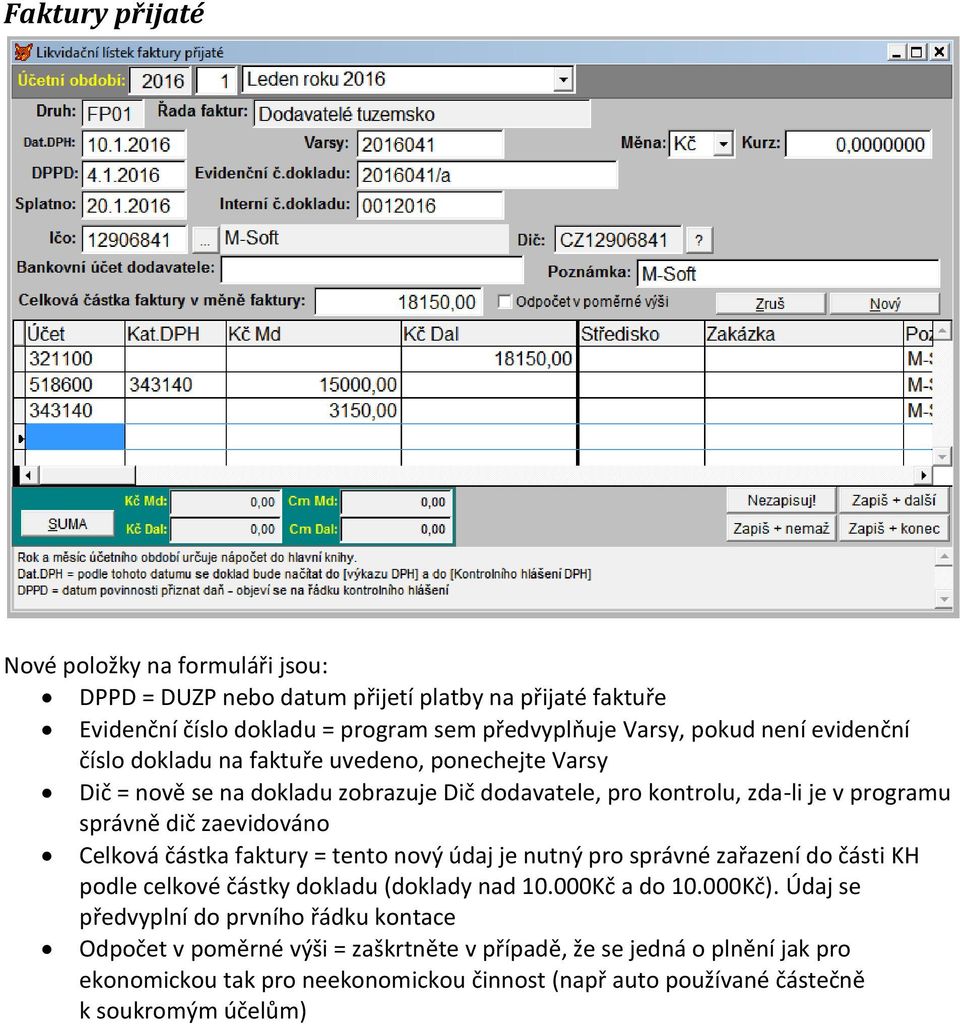Select account cell 321100
The image size is (960, 1024).
pyautogui.click(x=74, y=359)
